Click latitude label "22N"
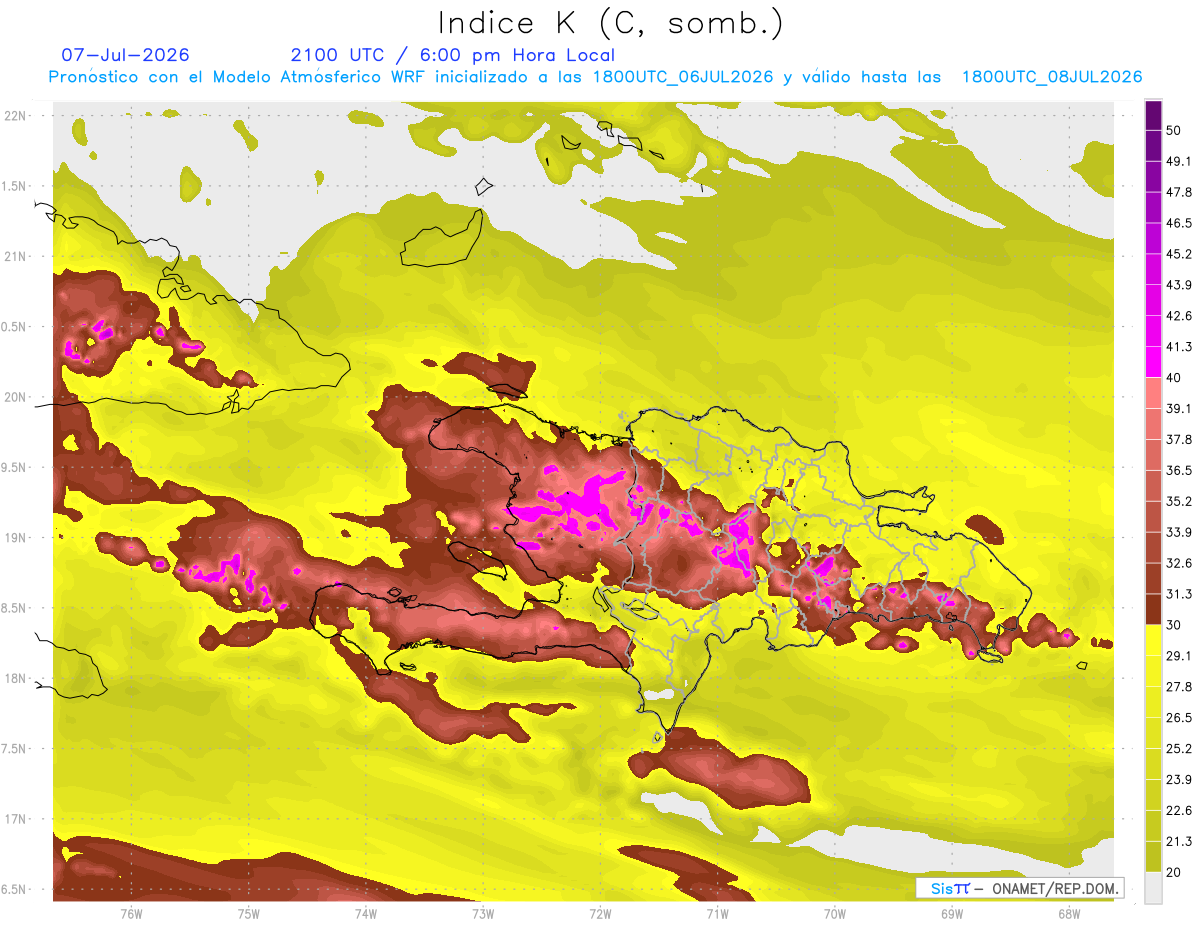 pos(17,116)
